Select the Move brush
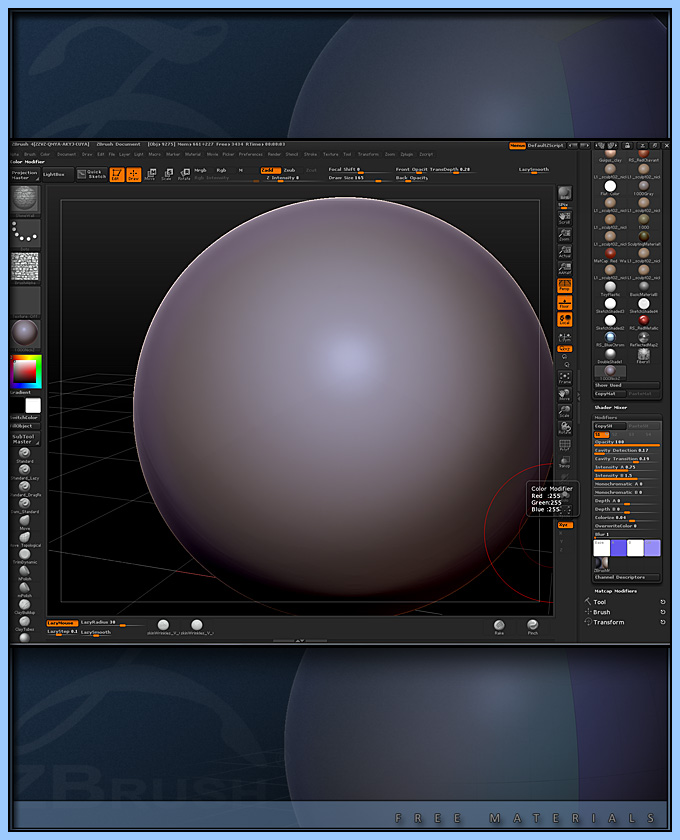 25,522
